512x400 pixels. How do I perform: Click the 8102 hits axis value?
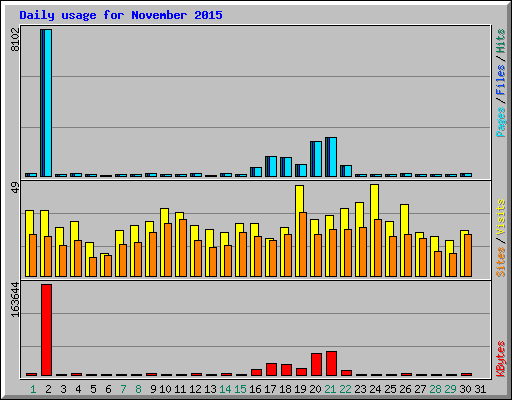pyautogui.click(x=15, y=39)
